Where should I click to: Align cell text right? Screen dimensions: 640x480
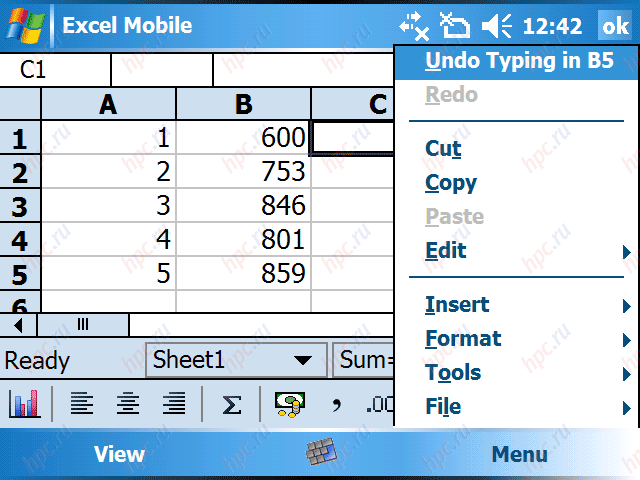coord(174,404)
